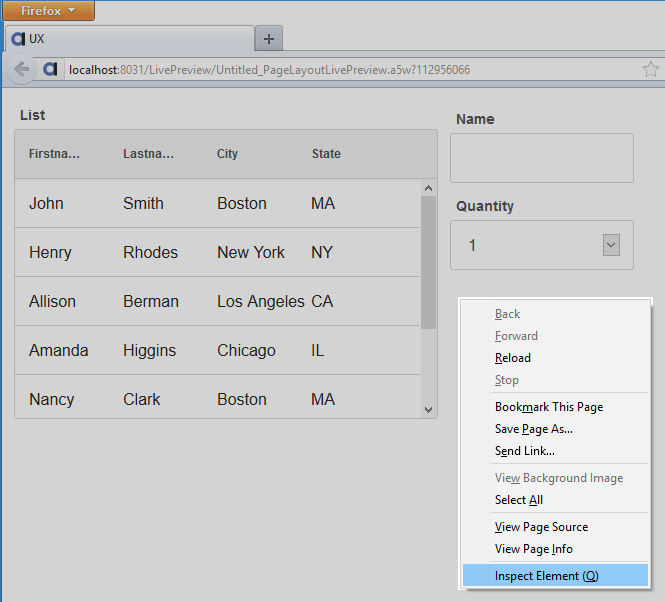Select the UX browser tab

click(130, 39)
